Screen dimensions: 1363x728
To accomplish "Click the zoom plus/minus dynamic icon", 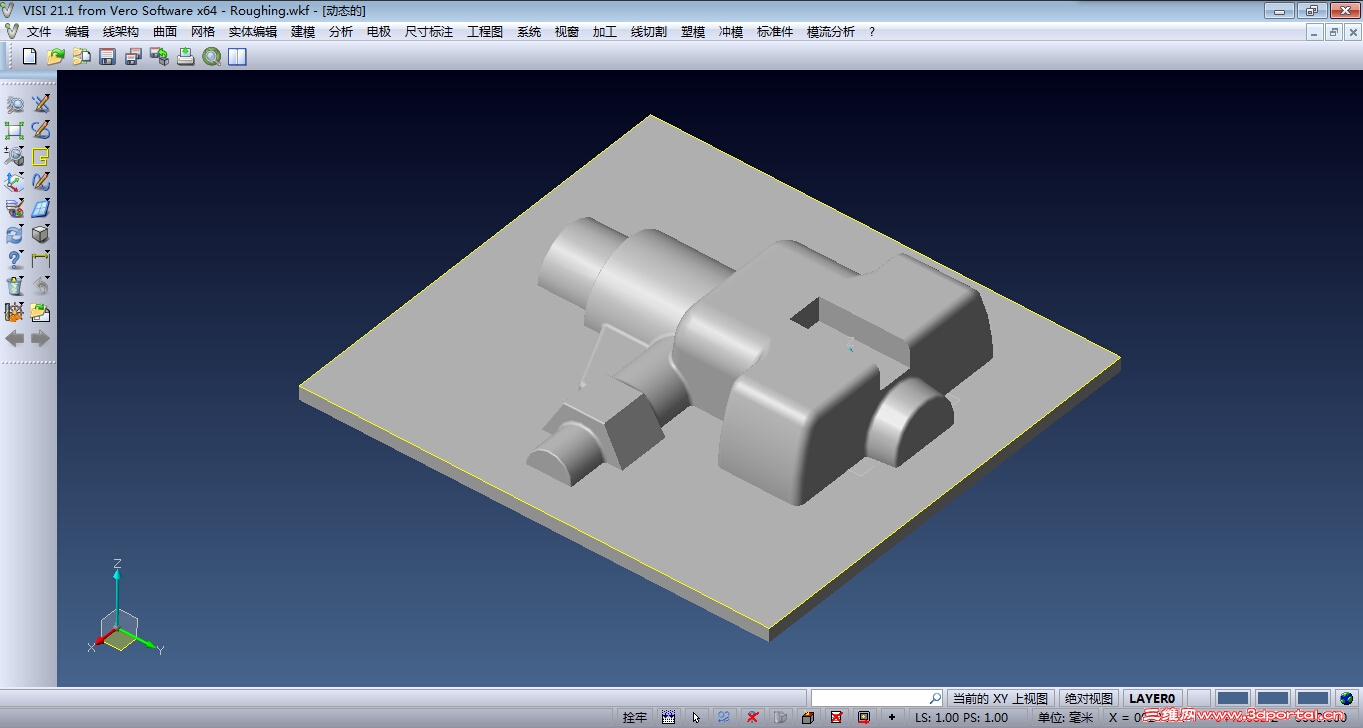I will pyautogui.click(x=15, y=156).
